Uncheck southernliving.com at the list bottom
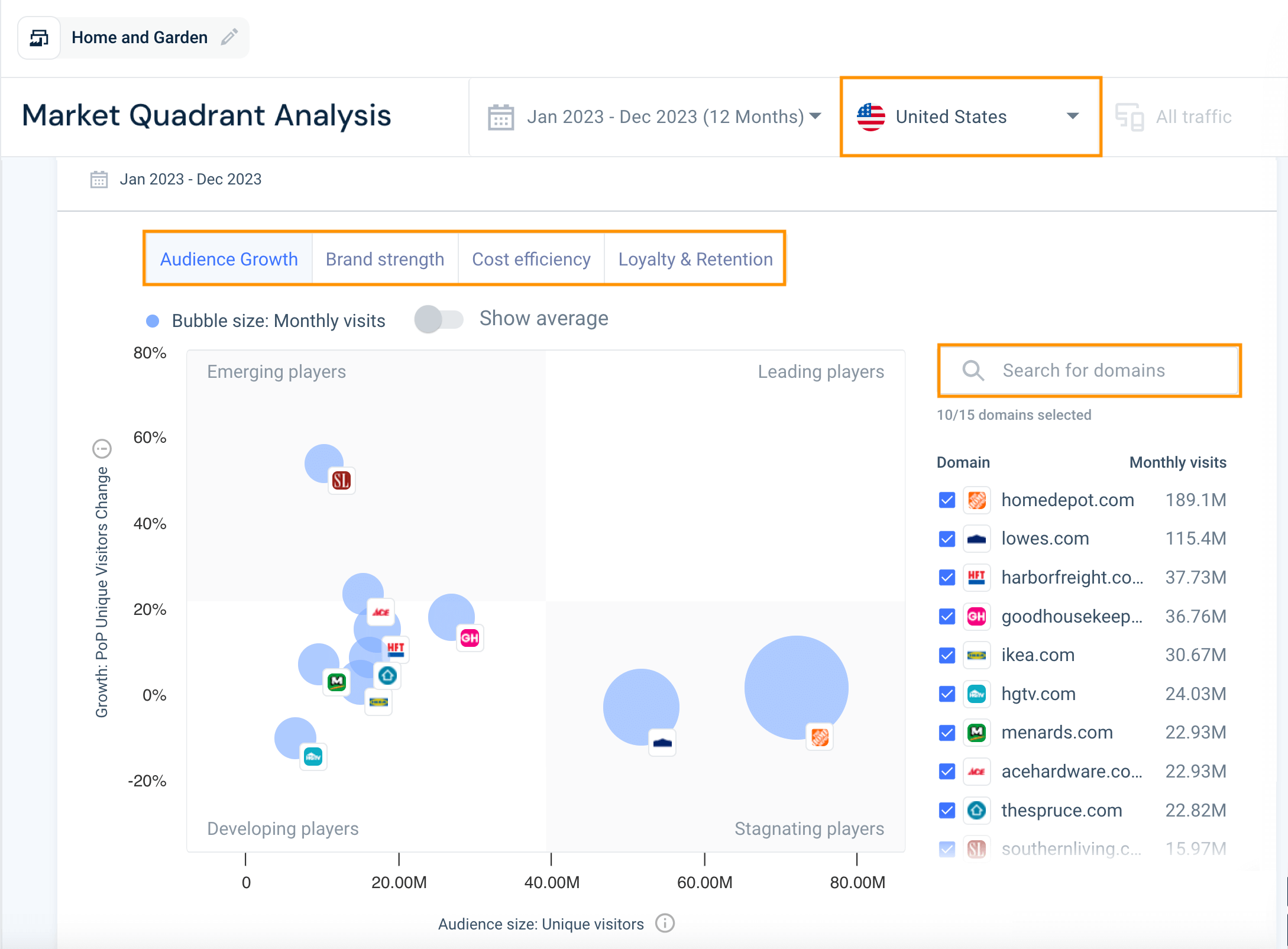 [x=946, y=848]
